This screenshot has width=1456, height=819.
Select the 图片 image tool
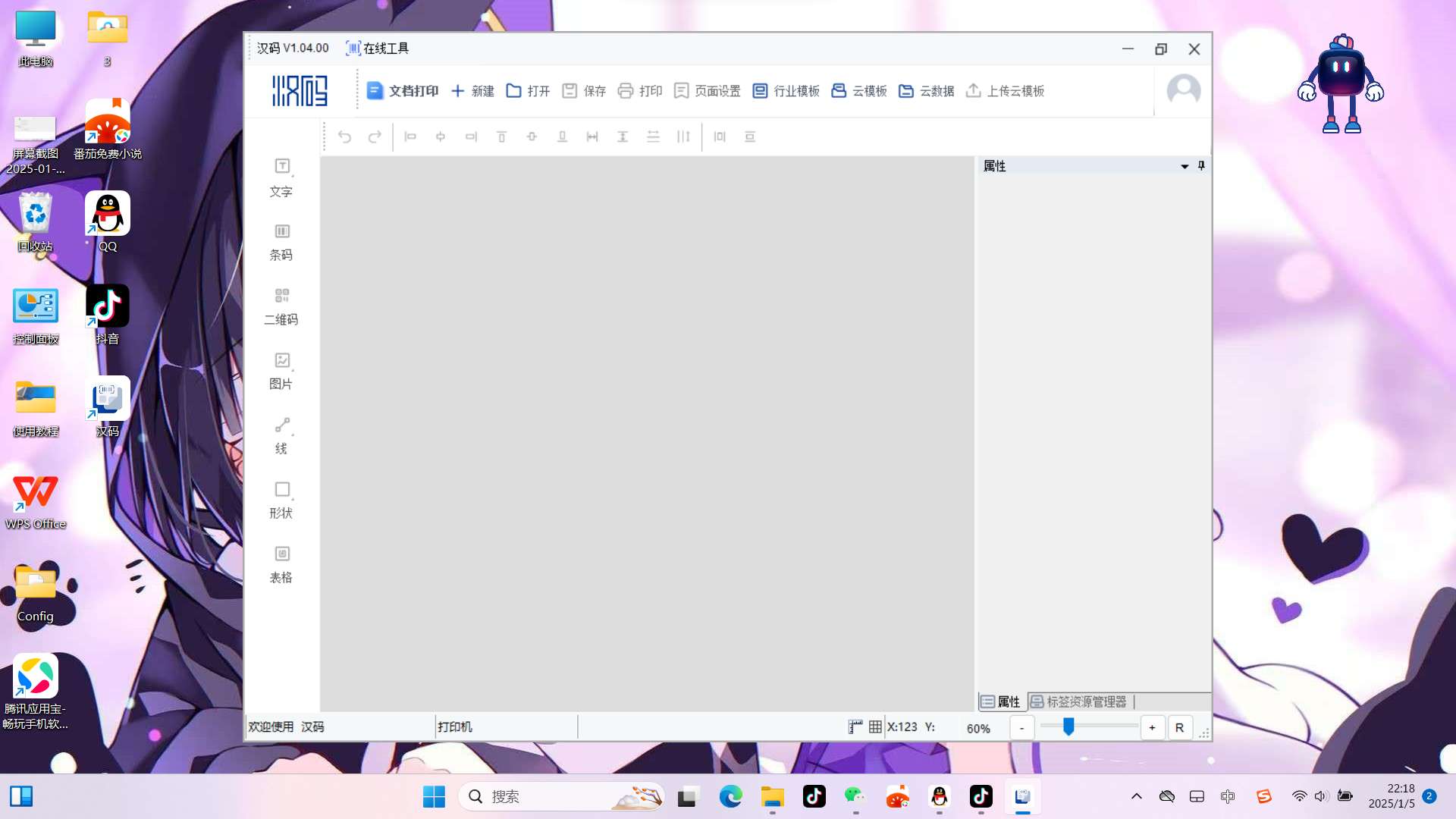coord(281,372)
